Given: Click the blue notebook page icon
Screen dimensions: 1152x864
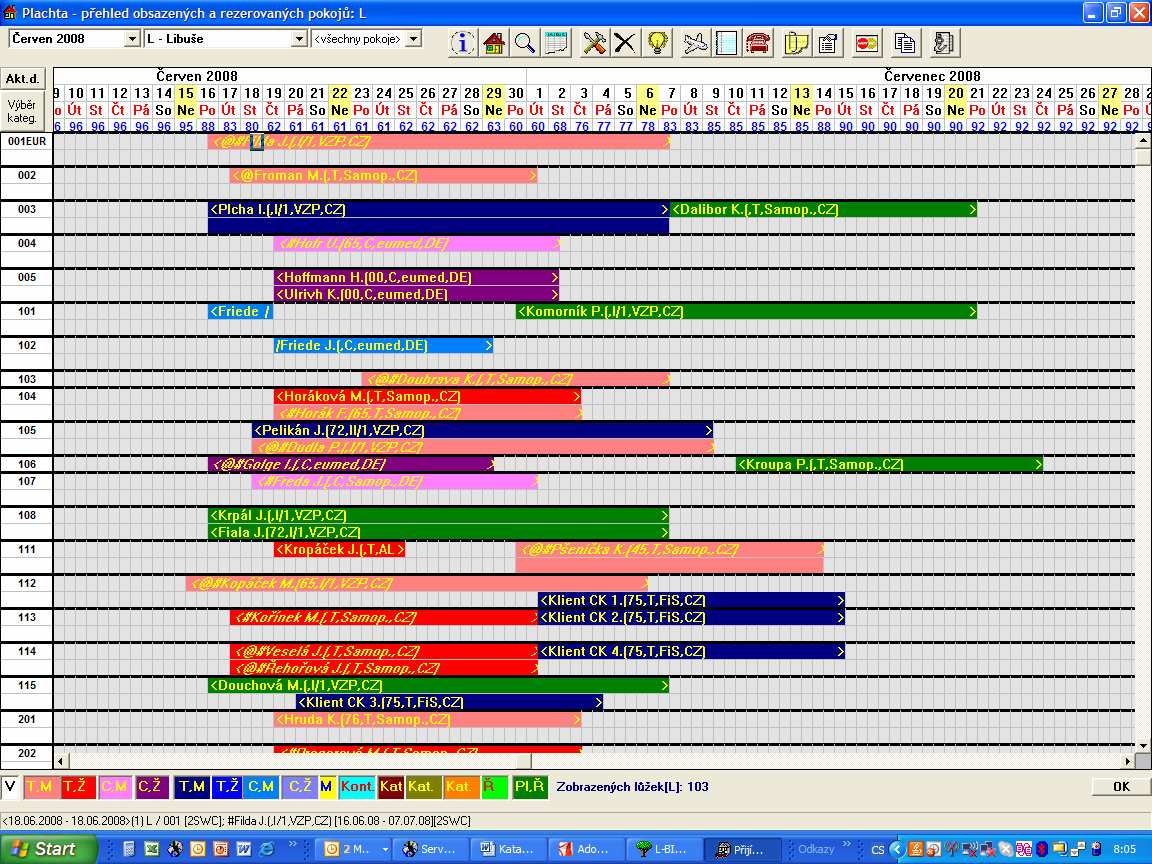Looking at the screenshot, I should 726,43.
